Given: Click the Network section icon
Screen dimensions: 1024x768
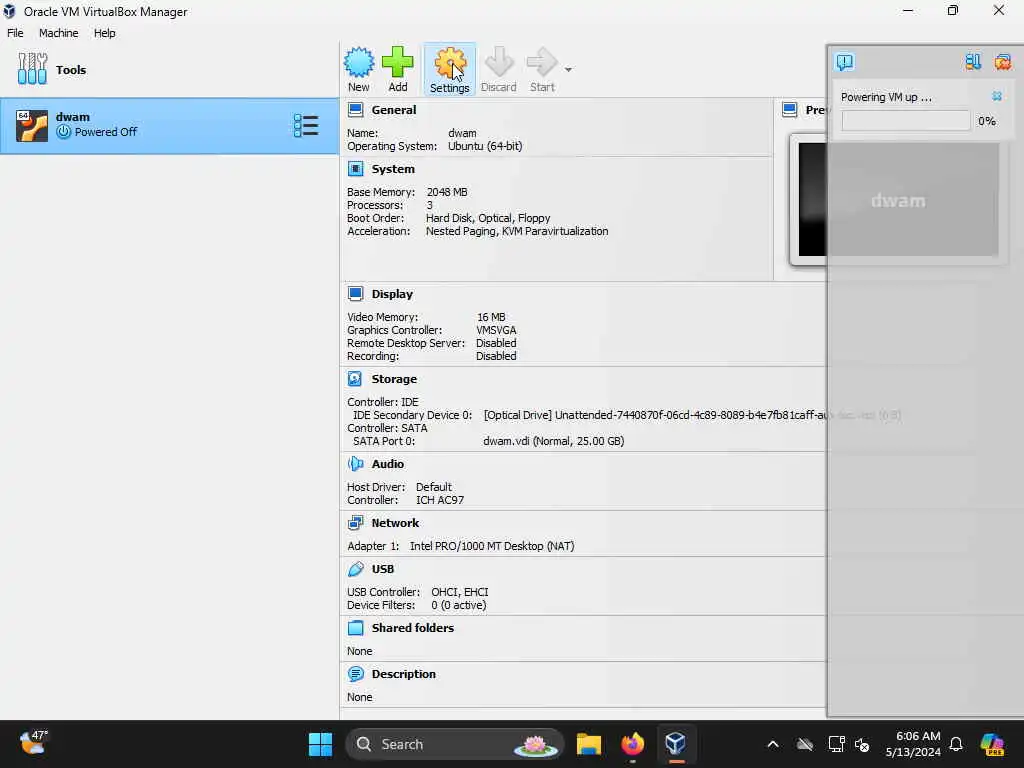Looking at the screenshot, I should 355,522.
